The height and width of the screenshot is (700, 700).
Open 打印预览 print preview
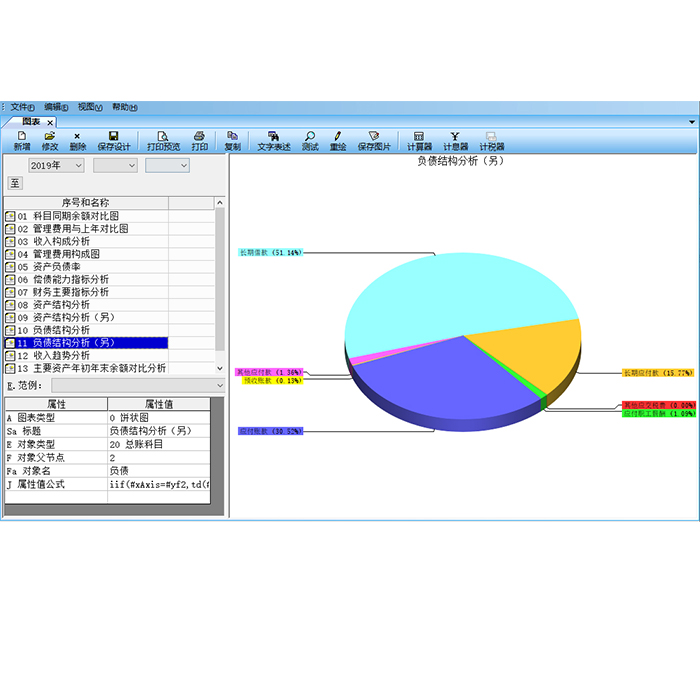click(x=164, y=140)
